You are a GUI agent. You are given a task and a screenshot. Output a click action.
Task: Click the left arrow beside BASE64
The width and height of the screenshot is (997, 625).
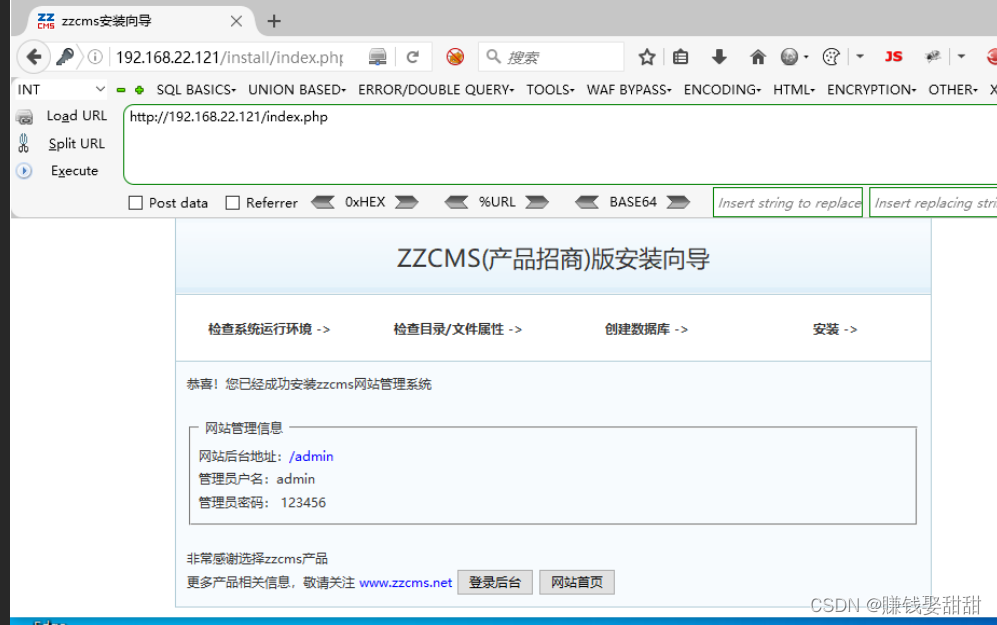(586, 202)
